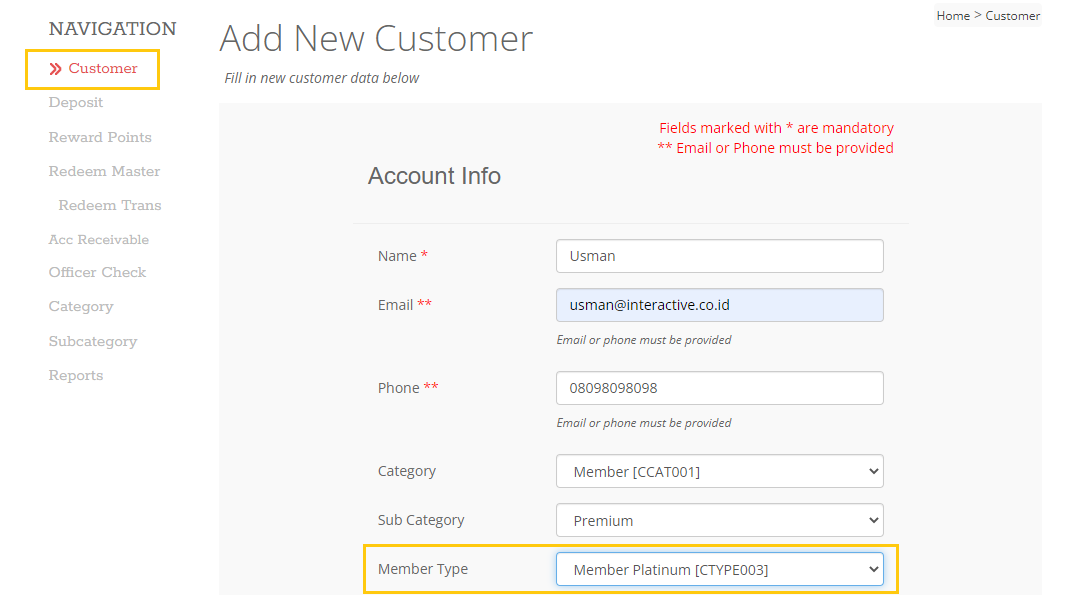Click the Home breadcrumb link
Screen dimensions: 1087x595
(953, 16)
